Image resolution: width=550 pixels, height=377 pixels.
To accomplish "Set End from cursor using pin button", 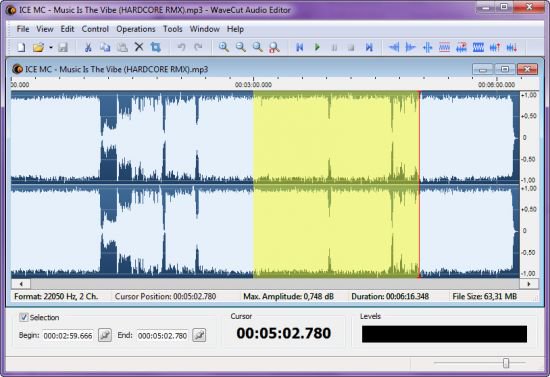I will point(199,335).
